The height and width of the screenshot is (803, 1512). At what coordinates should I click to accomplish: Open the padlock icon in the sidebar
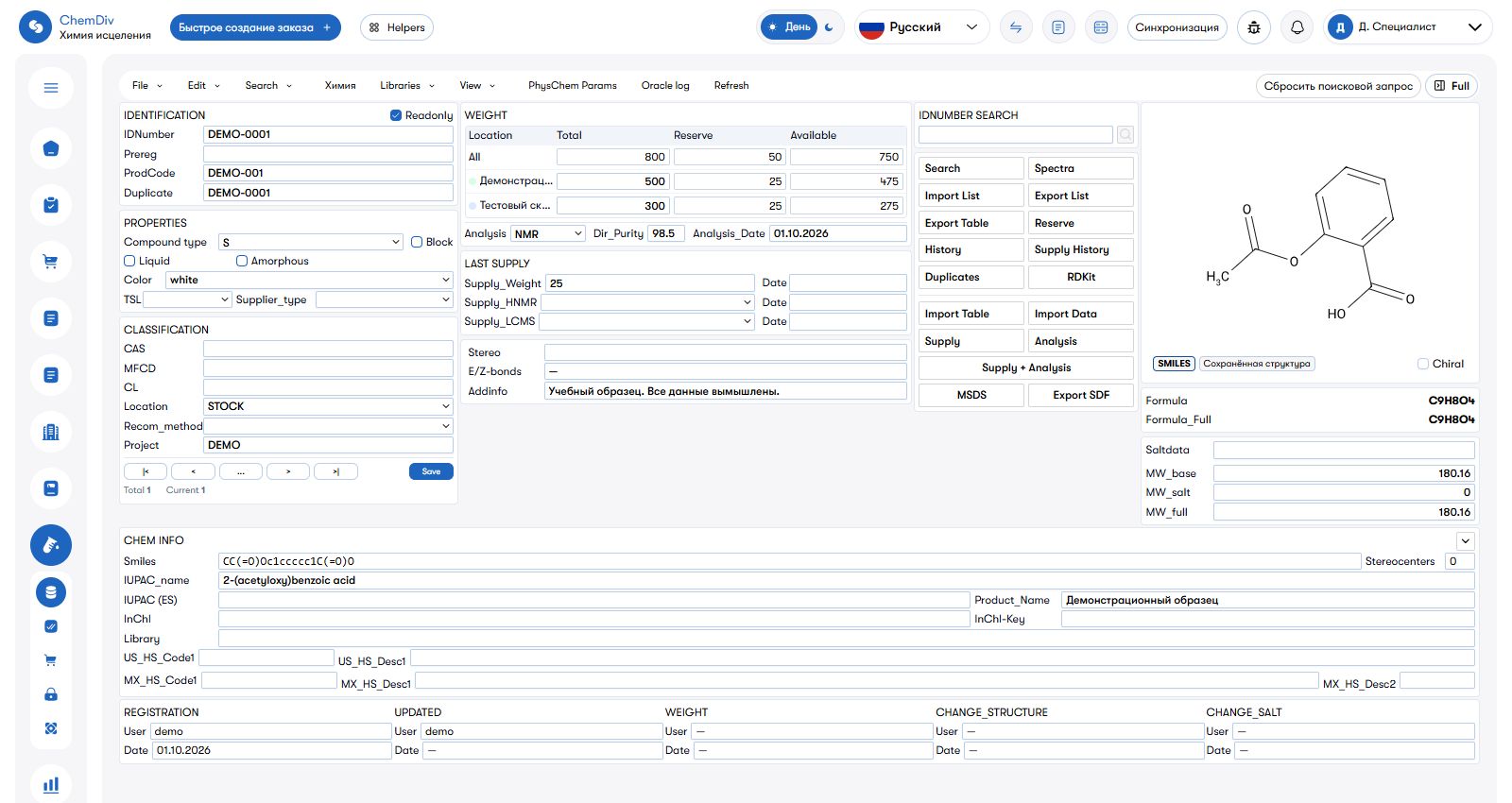[51, 694]
